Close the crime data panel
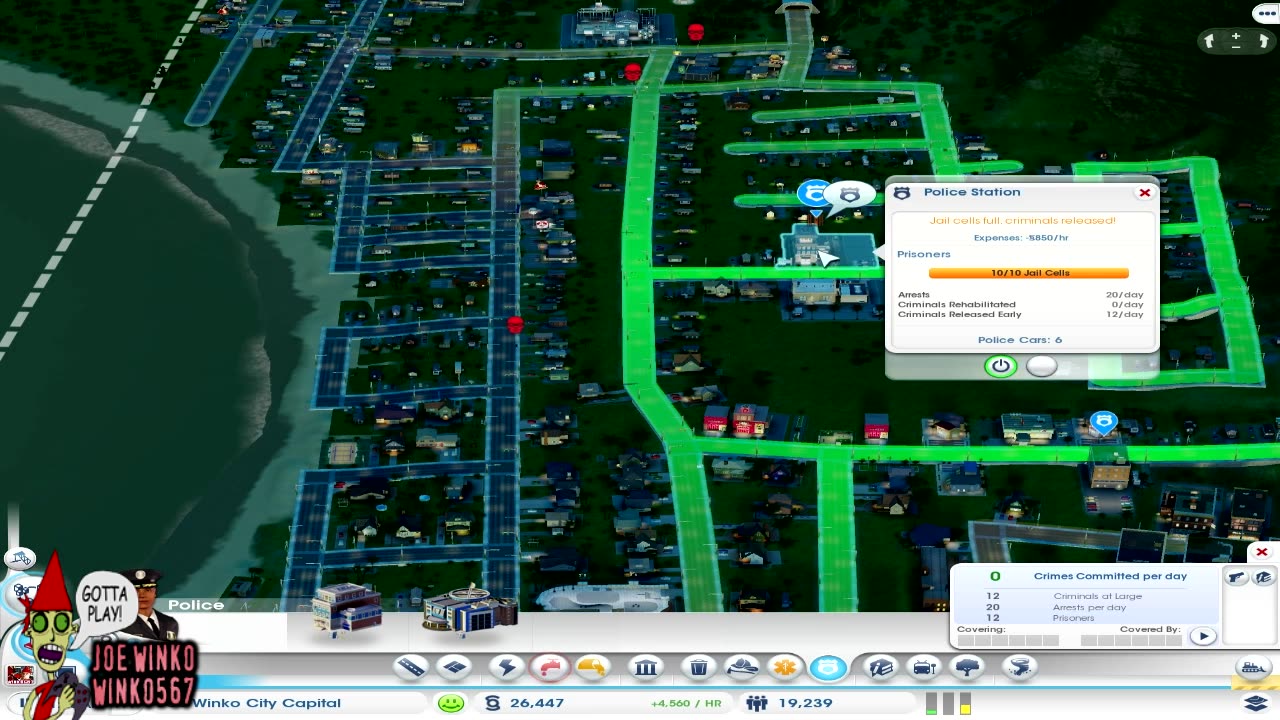Viewport: 1280px width, 720px height. coord(1262,552)
